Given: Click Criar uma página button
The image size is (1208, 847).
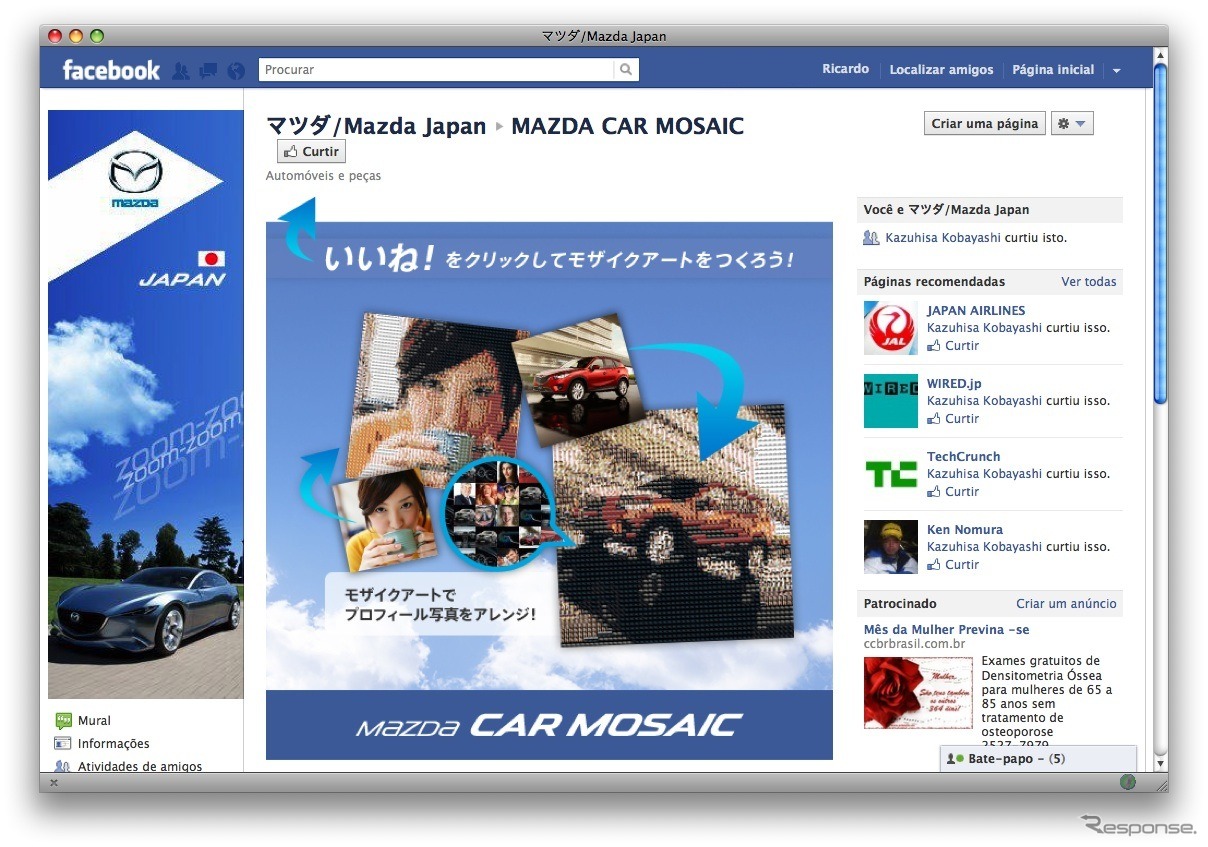Looking at the screenshot, I should 985,124.
